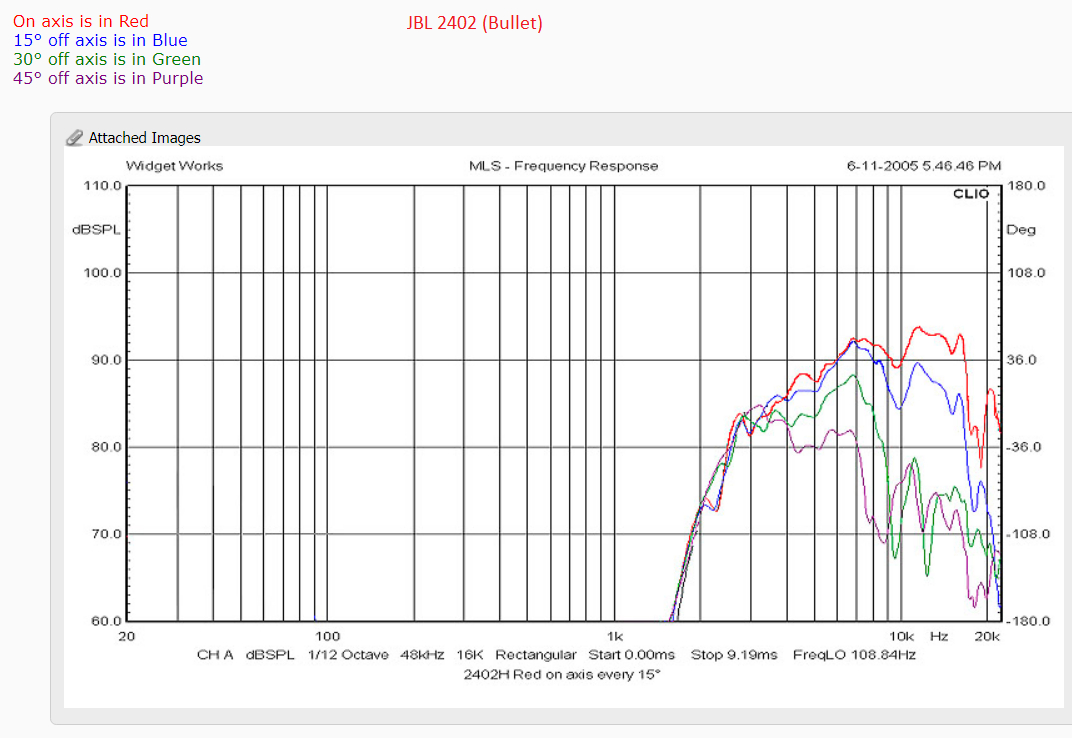Click the 90.0 dB axis value
The width and height of the screenshot is (1072, 738).
pyautogui.click(x=106, y=360)
